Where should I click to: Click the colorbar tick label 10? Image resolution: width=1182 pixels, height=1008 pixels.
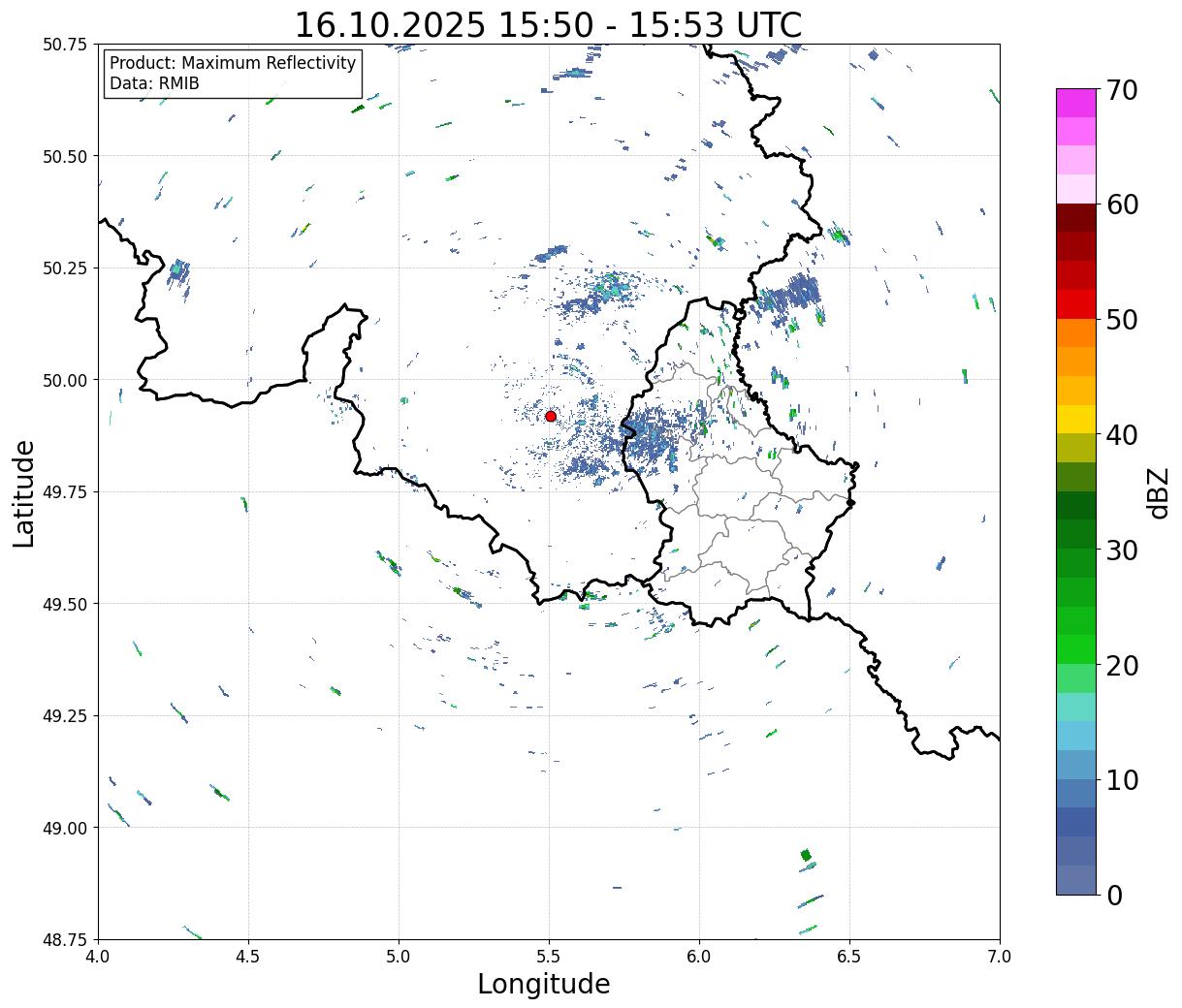pyautogui.click(x=1121, y=779)
